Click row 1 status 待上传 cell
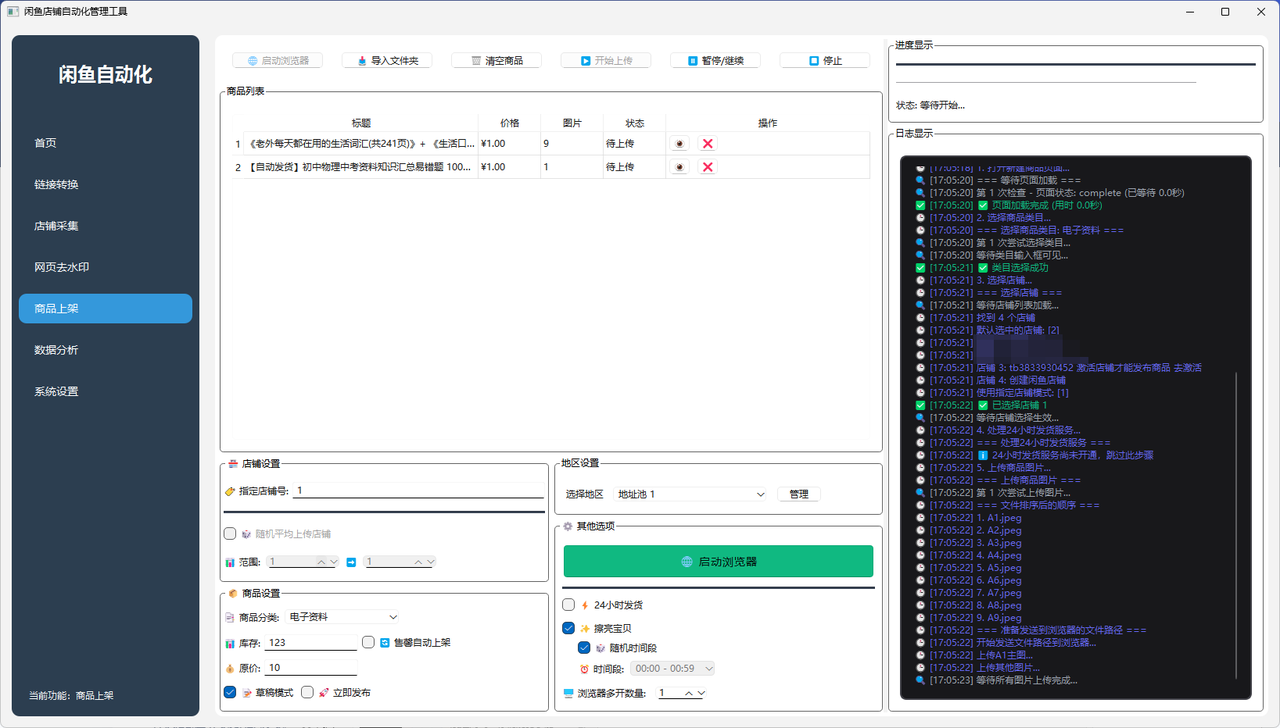The height and width of the screenshot is (728, 1280). click(634, 144)
